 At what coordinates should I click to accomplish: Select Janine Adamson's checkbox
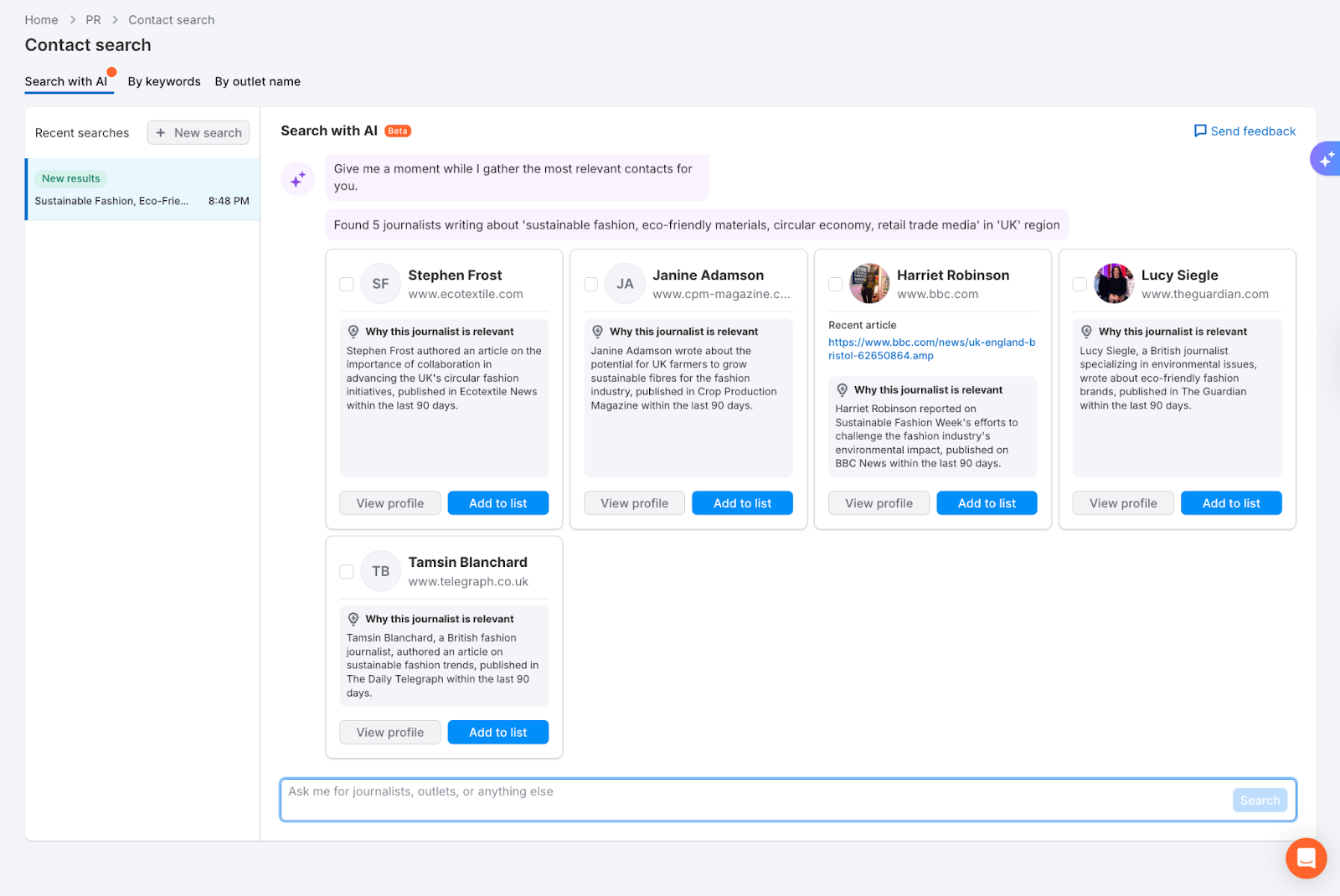click(590, 284)
